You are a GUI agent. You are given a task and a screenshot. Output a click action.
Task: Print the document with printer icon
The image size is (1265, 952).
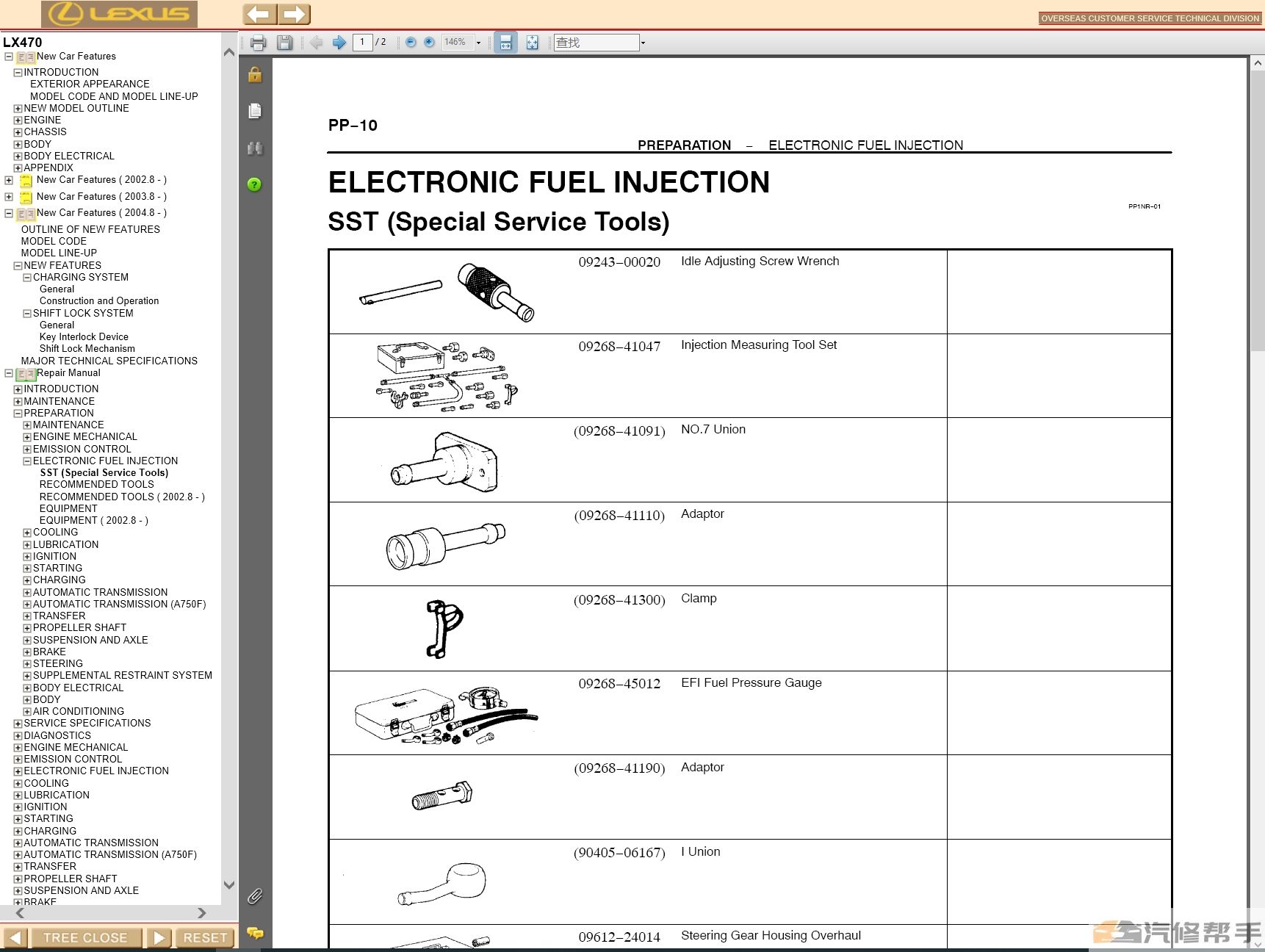(258, 43)
